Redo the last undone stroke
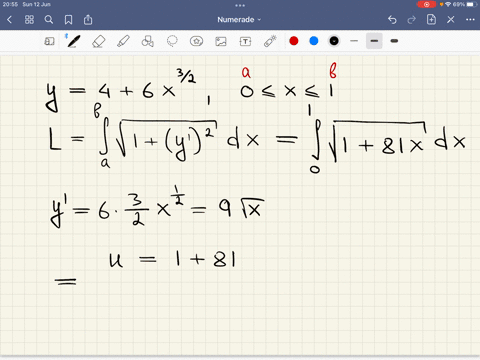 tap(412, 20)
